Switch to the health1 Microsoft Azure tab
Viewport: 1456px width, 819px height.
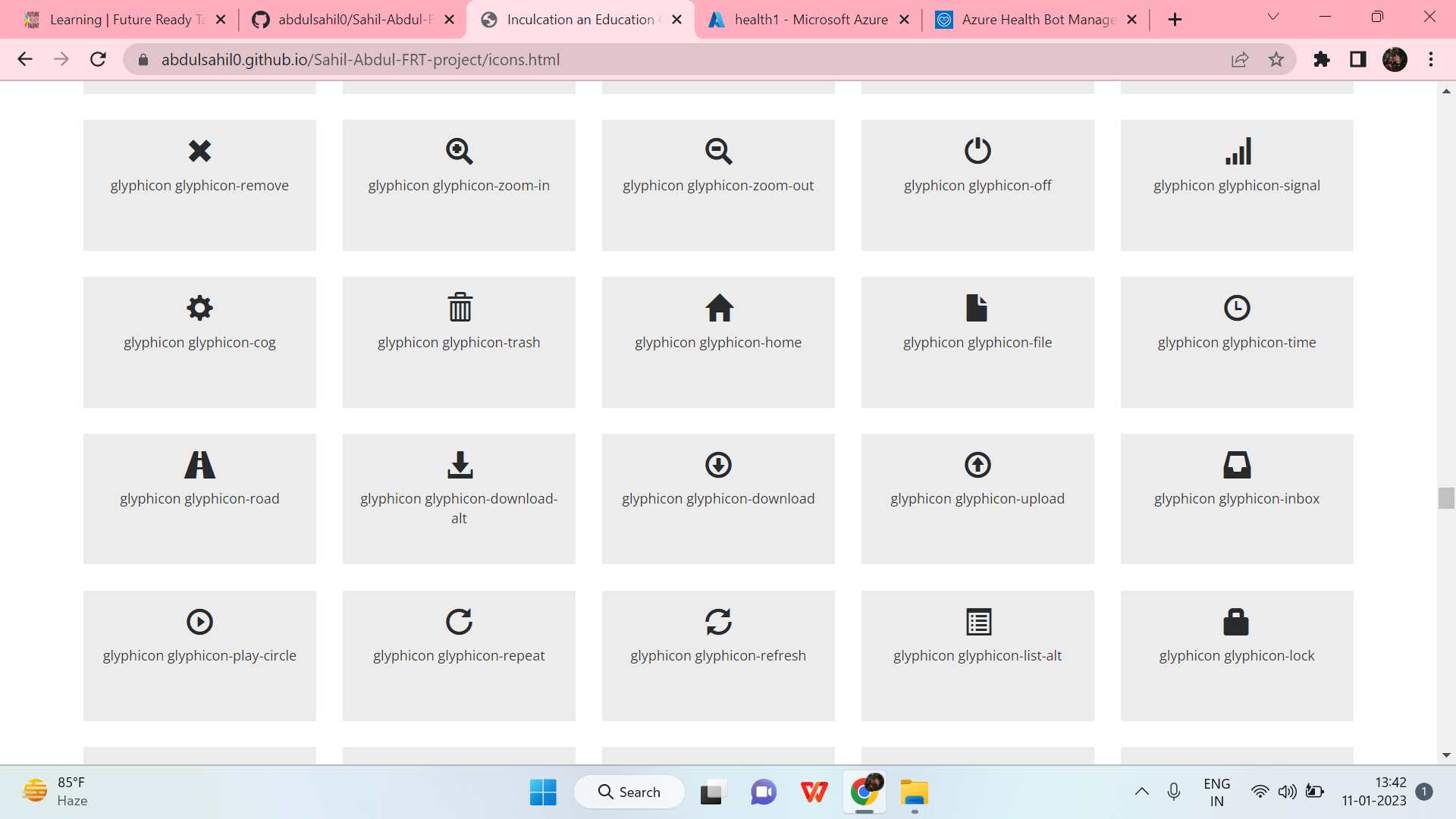(x=806, y=19)
